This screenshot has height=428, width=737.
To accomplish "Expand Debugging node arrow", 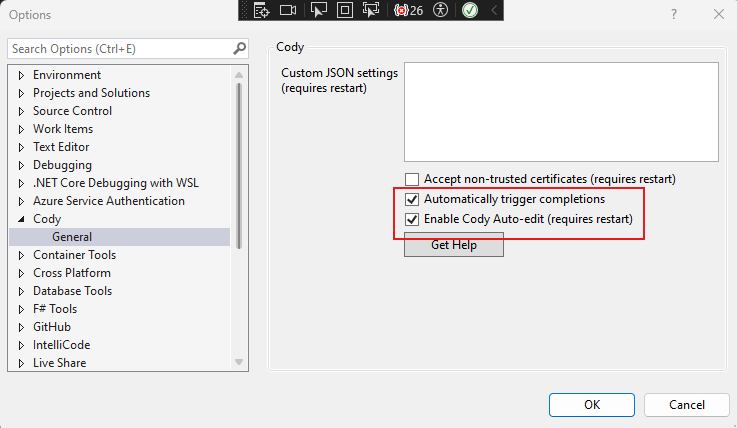I will point(21,165).
